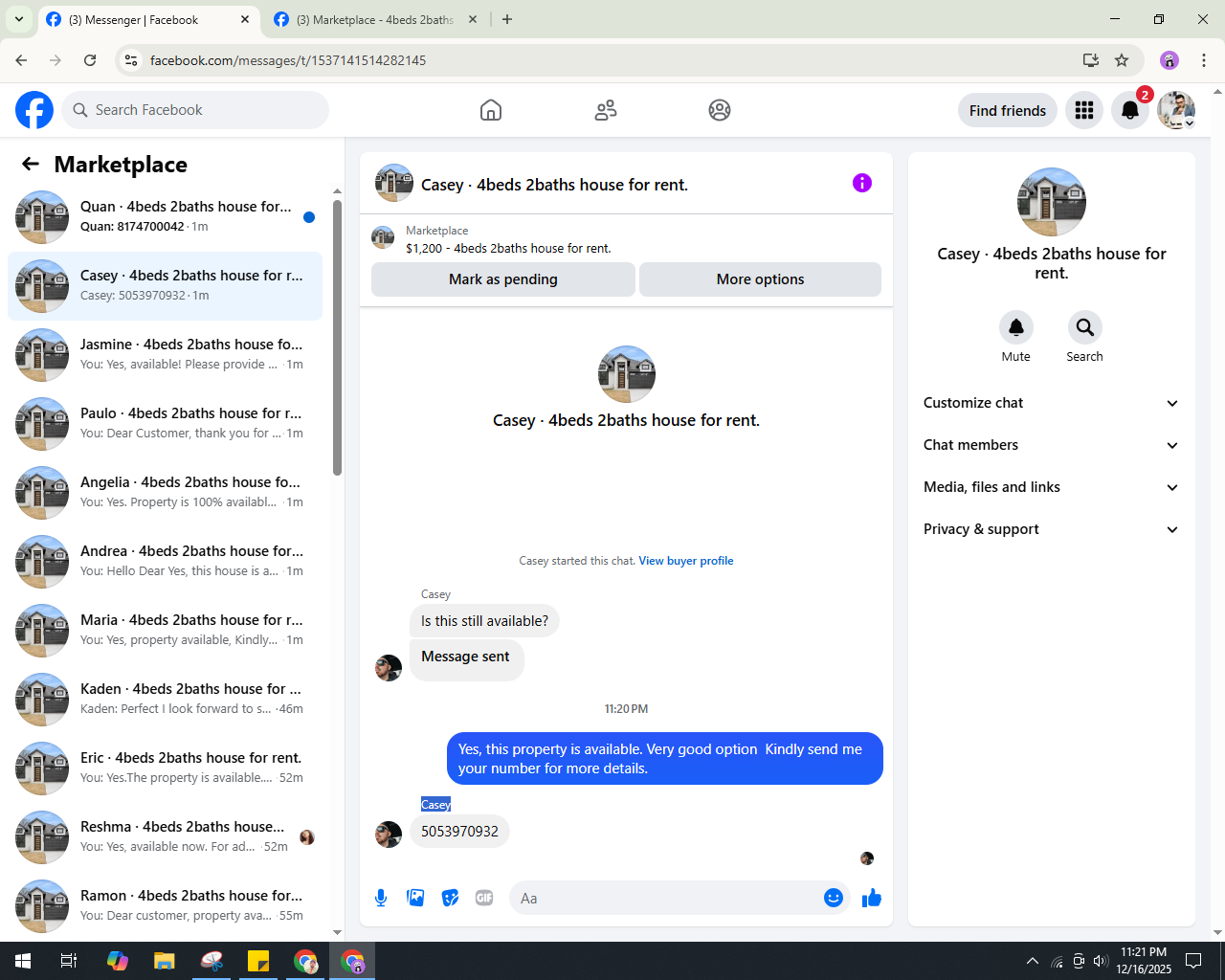
Task: Record a voice clip with the microphone icon
Action: pos(381,898)
